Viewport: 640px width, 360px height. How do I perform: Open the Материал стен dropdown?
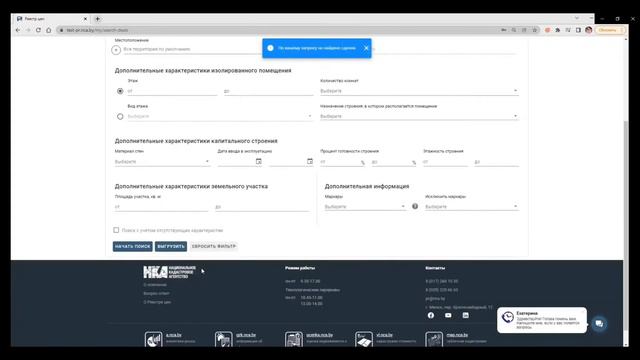point(162,162)
